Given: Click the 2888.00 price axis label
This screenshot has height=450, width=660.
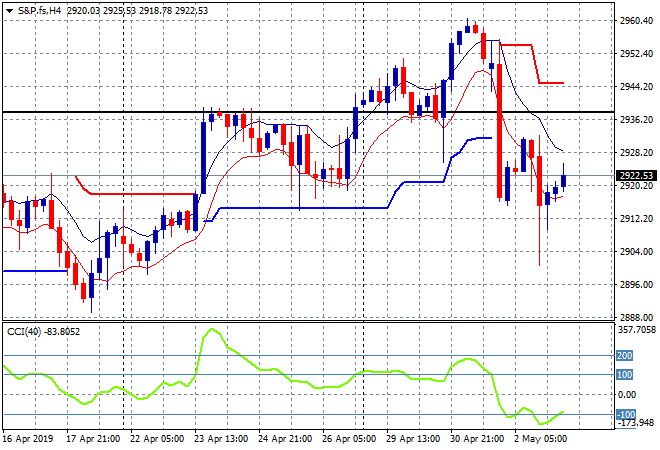Looking at the screenshot, I should click(636, 317).
